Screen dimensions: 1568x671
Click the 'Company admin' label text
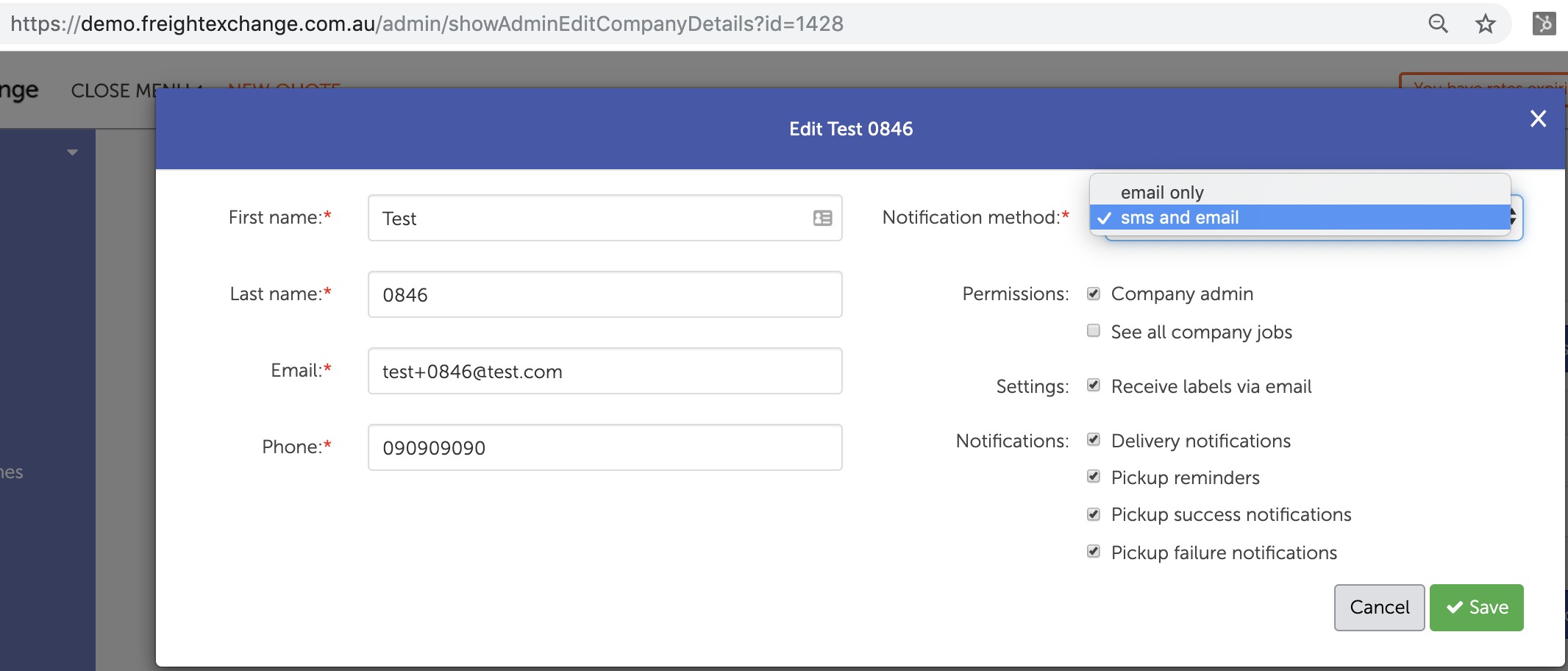pos(1182,294)
